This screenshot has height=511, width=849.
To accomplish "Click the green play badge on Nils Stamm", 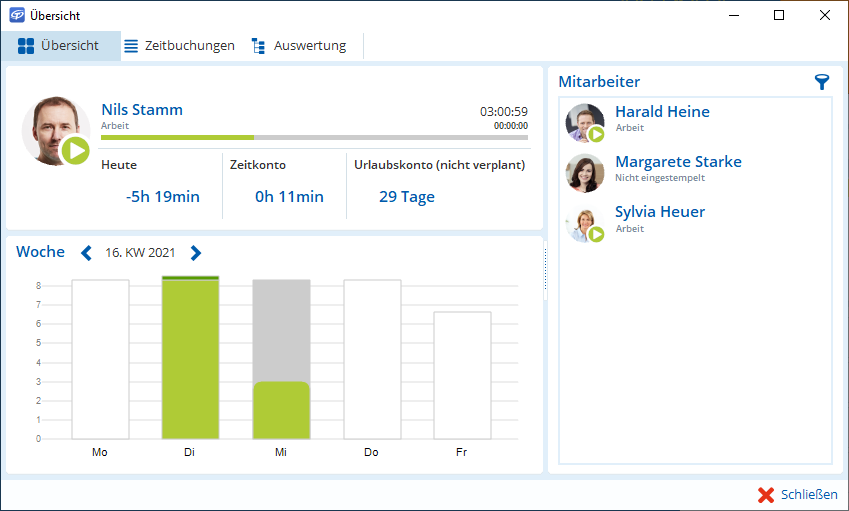I will [75, 151].
